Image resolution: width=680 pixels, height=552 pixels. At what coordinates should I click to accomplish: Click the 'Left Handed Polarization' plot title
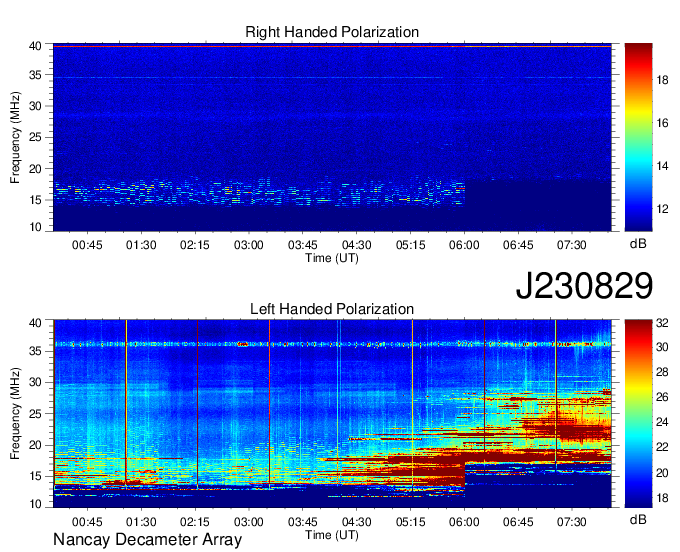[332, 309]
